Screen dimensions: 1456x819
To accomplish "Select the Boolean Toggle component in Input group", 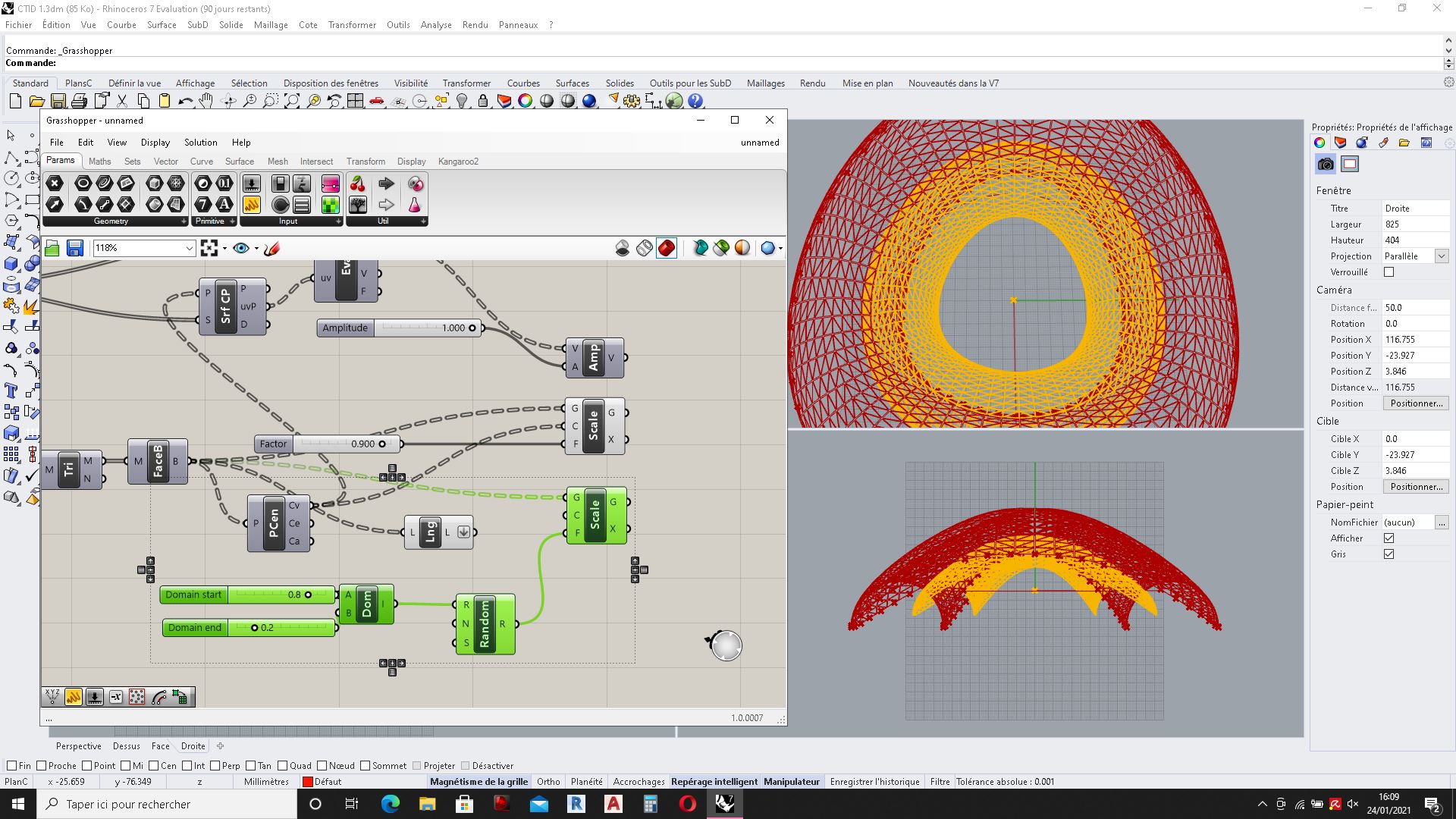I will [281, 184].
